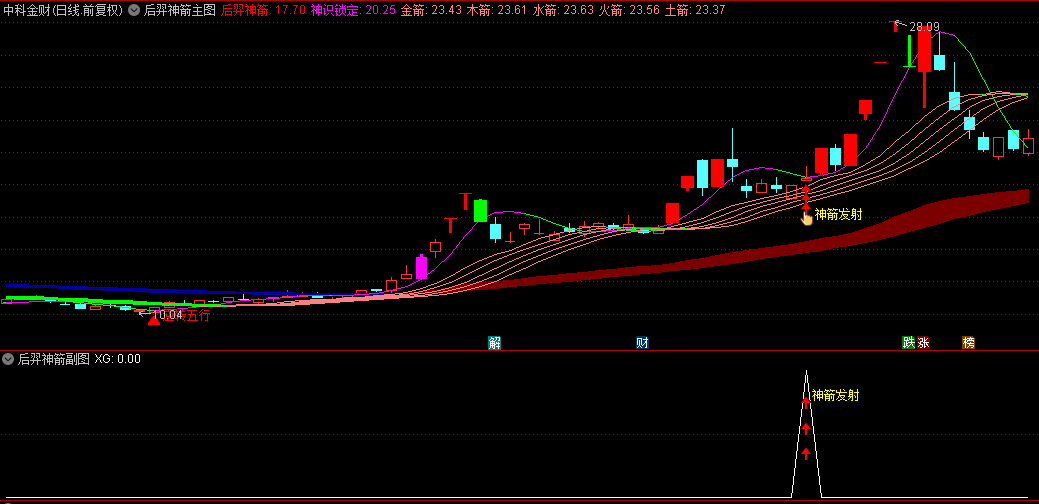
Task: Click the 火箭: 23.56 value
Action: [x=628, y=10]
